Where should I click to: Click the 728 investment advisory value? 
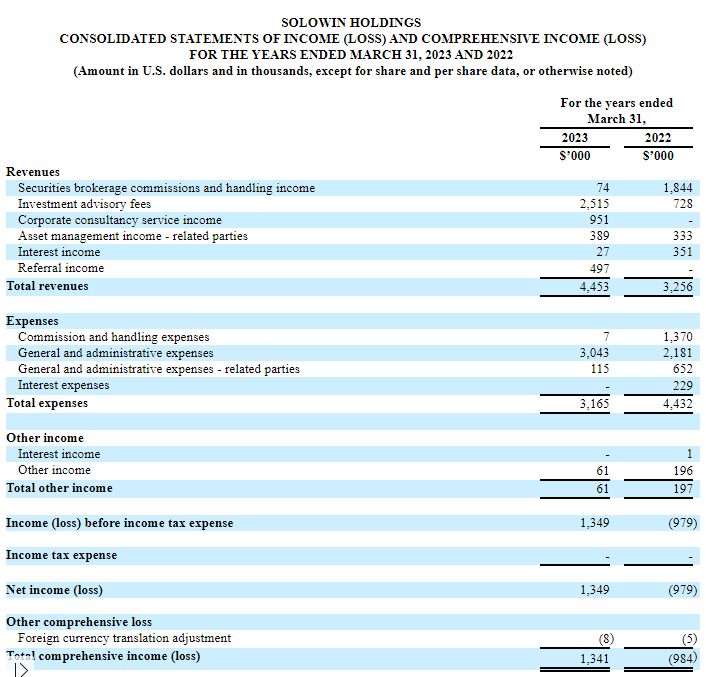(683, 204)
